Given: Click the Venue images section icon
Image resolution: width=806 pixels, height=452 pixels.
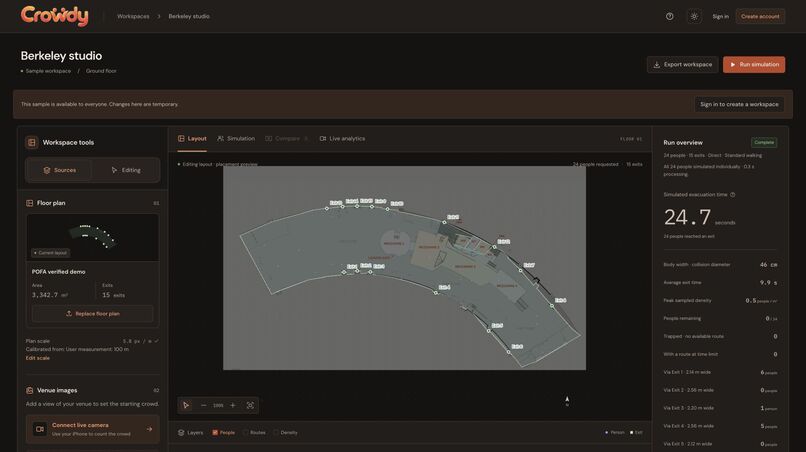Looking at the screenshot, I should pos(30,390).
